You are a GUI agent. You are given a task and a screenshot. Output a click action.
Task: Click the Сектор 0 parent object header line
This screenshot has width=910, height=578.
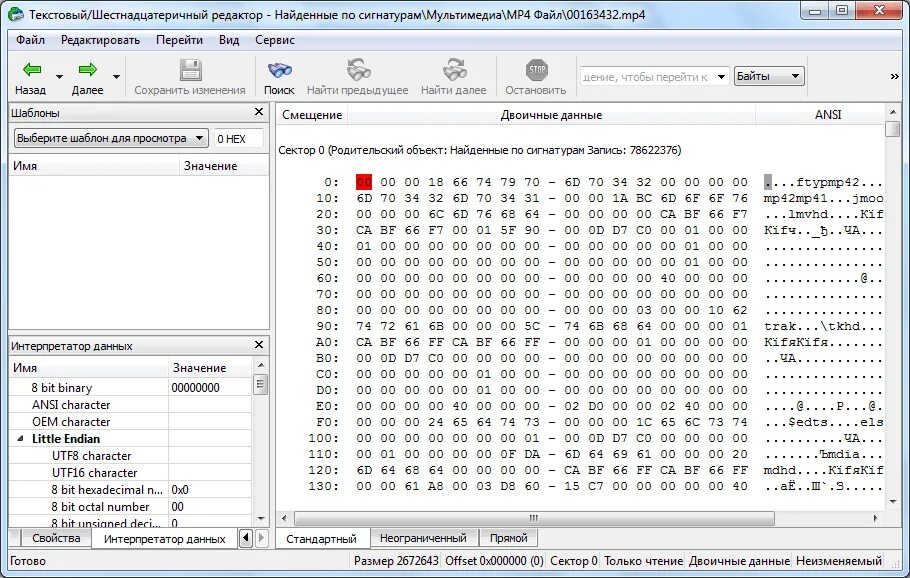pos(479,150)
